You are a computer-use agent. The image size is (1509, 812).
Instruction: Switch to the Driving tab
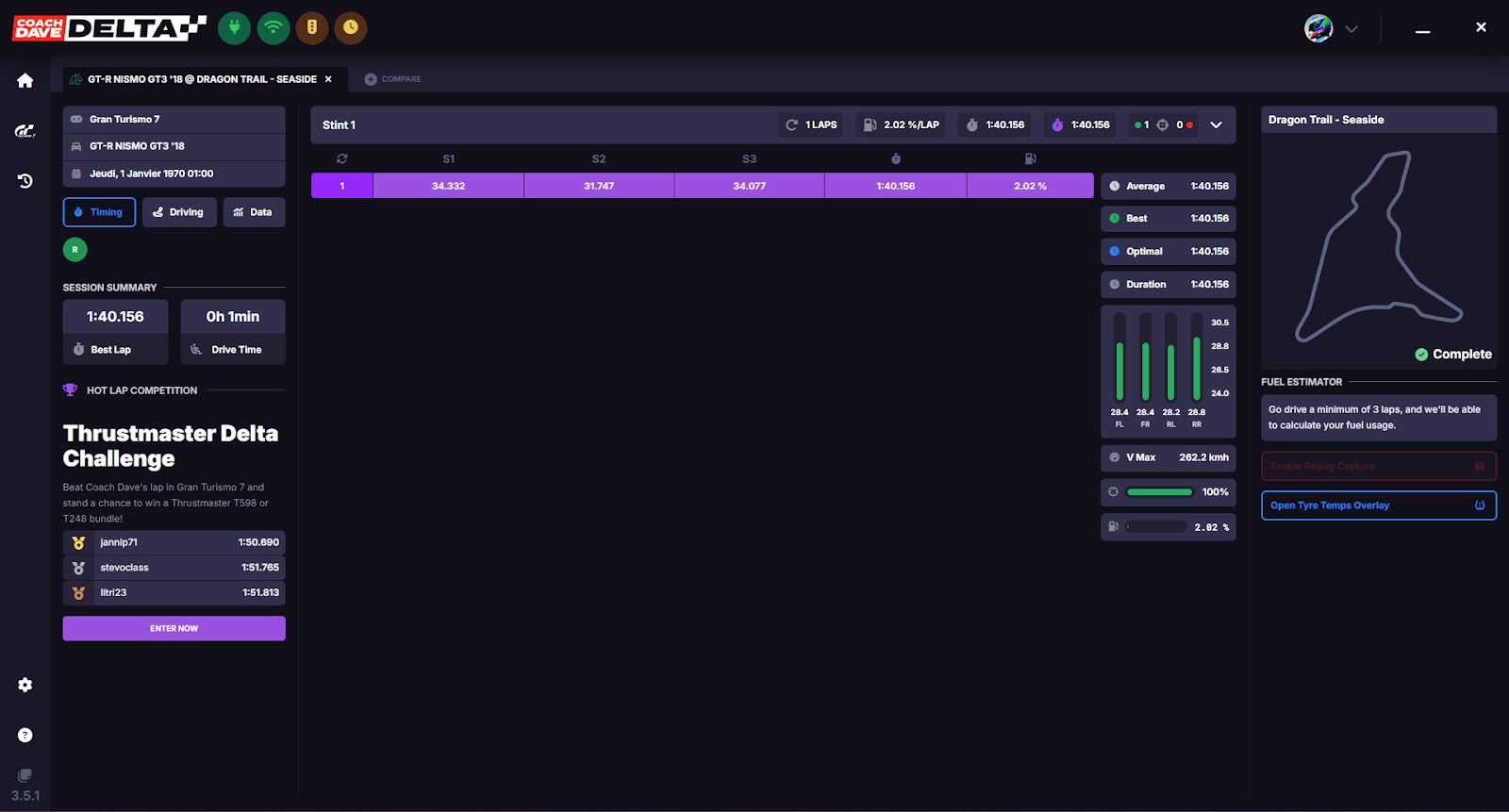pos(179,212)
